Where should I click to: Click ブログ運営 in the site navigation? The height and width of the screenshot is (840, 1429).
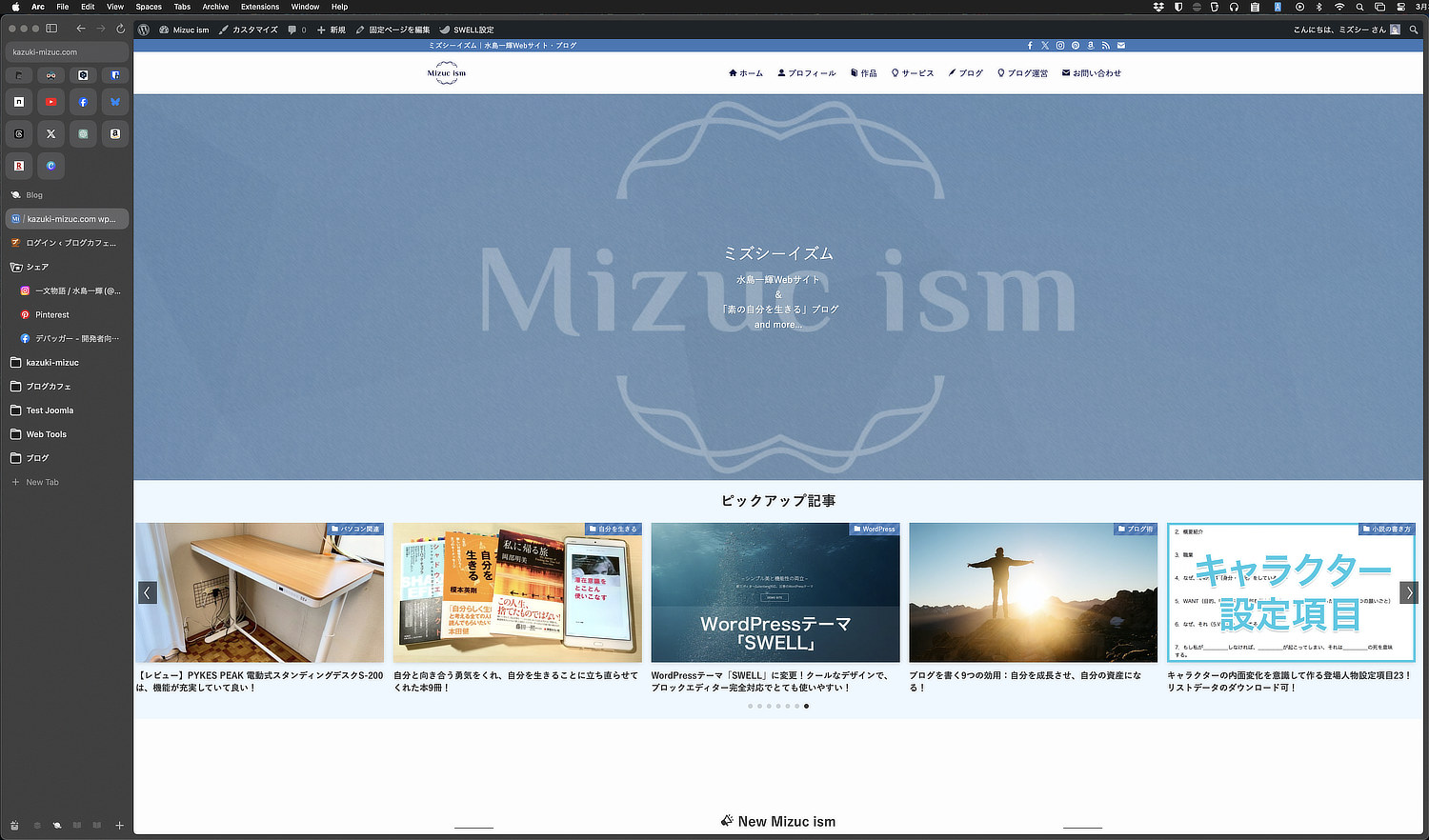pyautogui.click(x=1022, y=73)
